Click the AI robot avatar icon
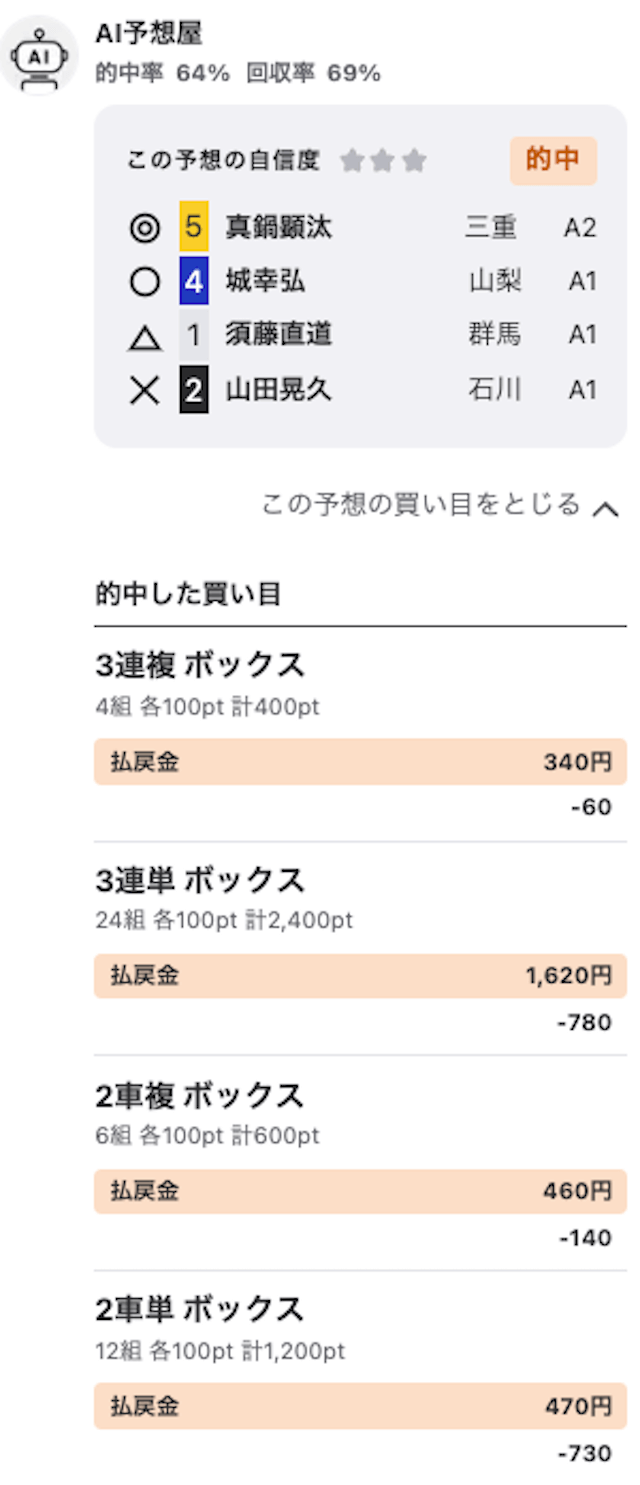Screen dimensions: 640x1485 (39, 55)
